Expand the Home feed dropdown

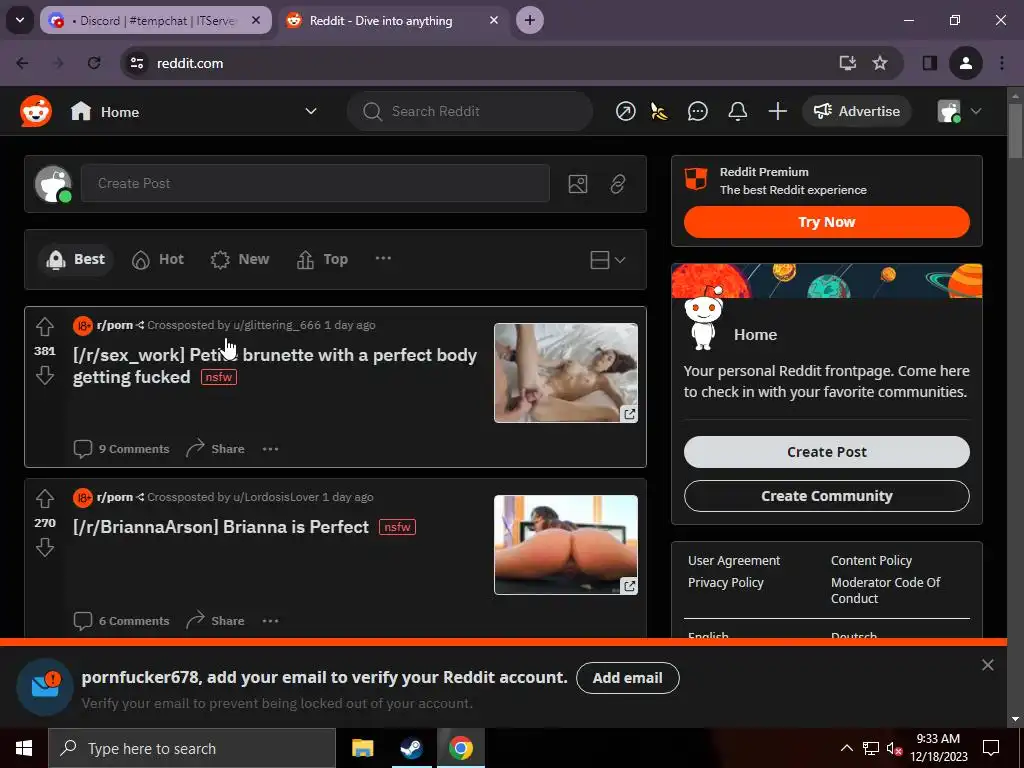coord(311,112)
